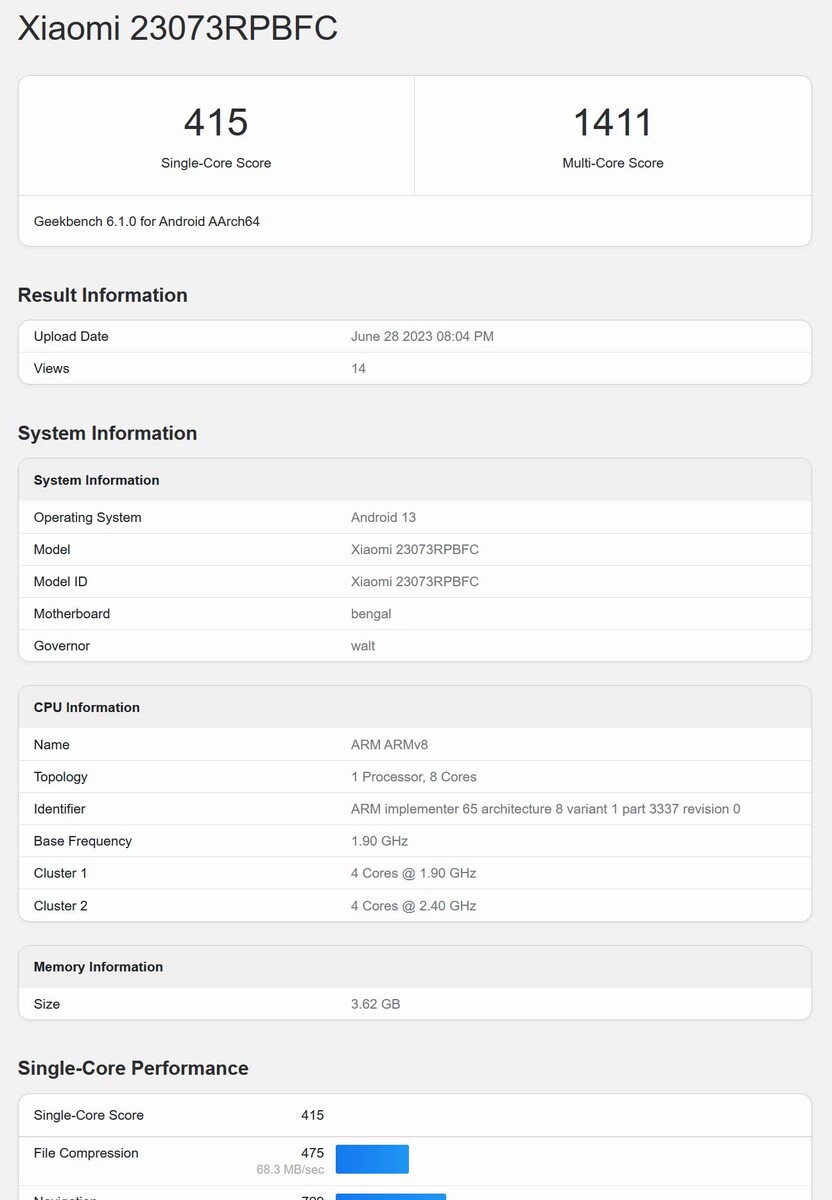
Task: Click the partially visible Navigation score bar
Action: pos(390,1196)
